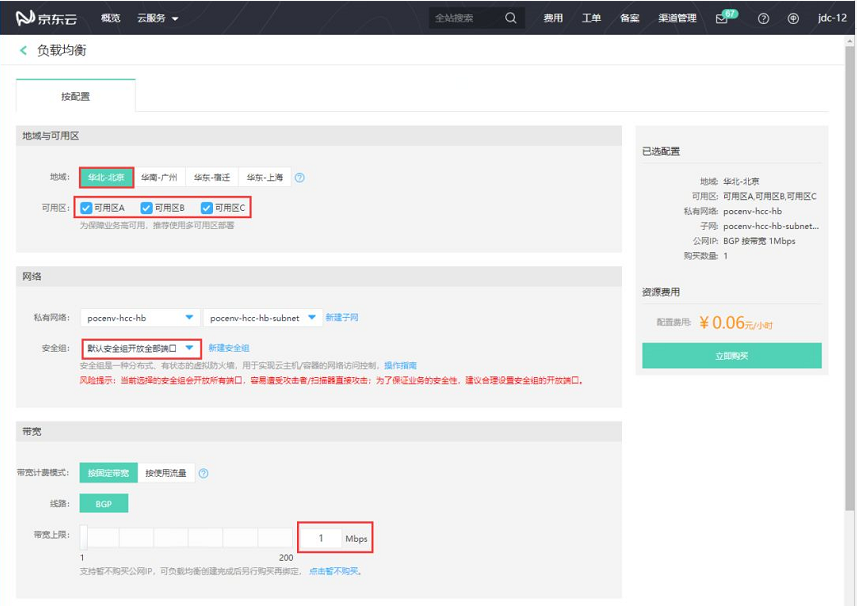
Task: Choose 按固定带宽 billing mode
Action: 108,473
